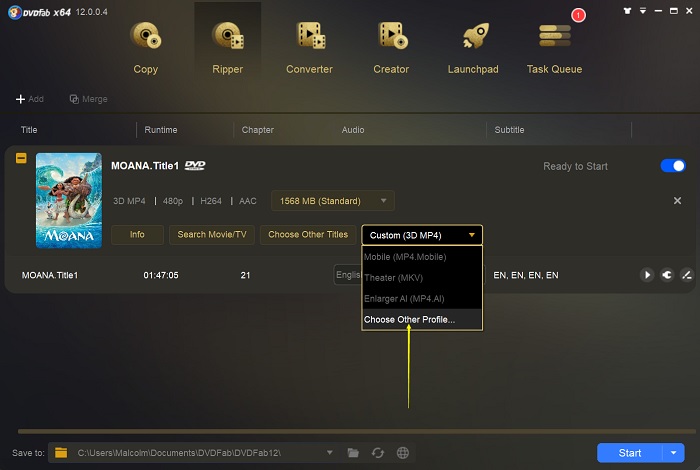Screen dimensions: 700x470
Task: Open Advanced Settings wrench icon
Action: [667, 275]
